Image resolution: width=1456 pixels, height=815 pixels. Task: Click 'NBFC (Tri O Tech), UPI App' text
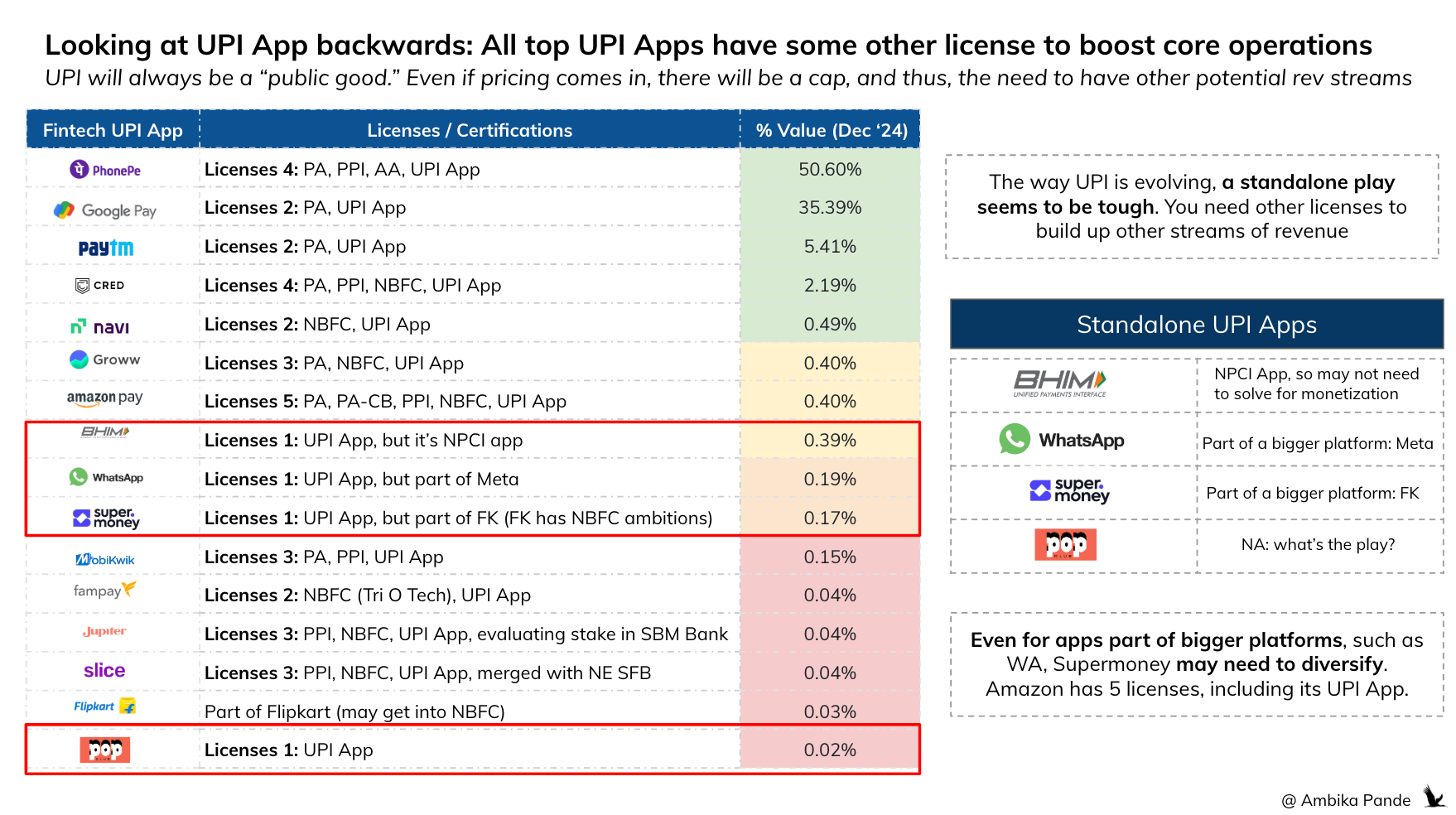coord(417,595)
